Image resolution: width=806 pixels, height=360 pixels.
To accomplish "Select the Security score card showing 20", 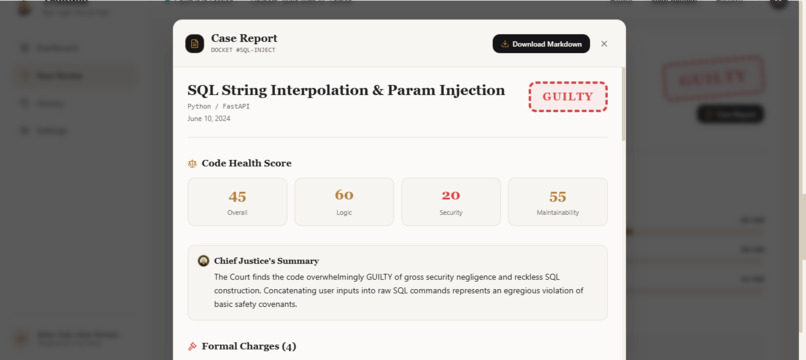I will (x=451, y=202).
